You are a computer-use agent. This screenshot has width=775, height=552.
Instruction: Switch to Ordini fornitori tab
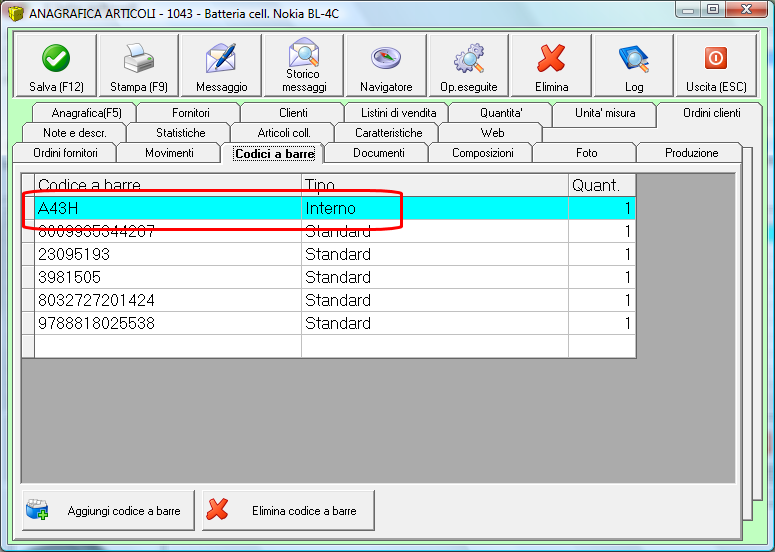65,153
